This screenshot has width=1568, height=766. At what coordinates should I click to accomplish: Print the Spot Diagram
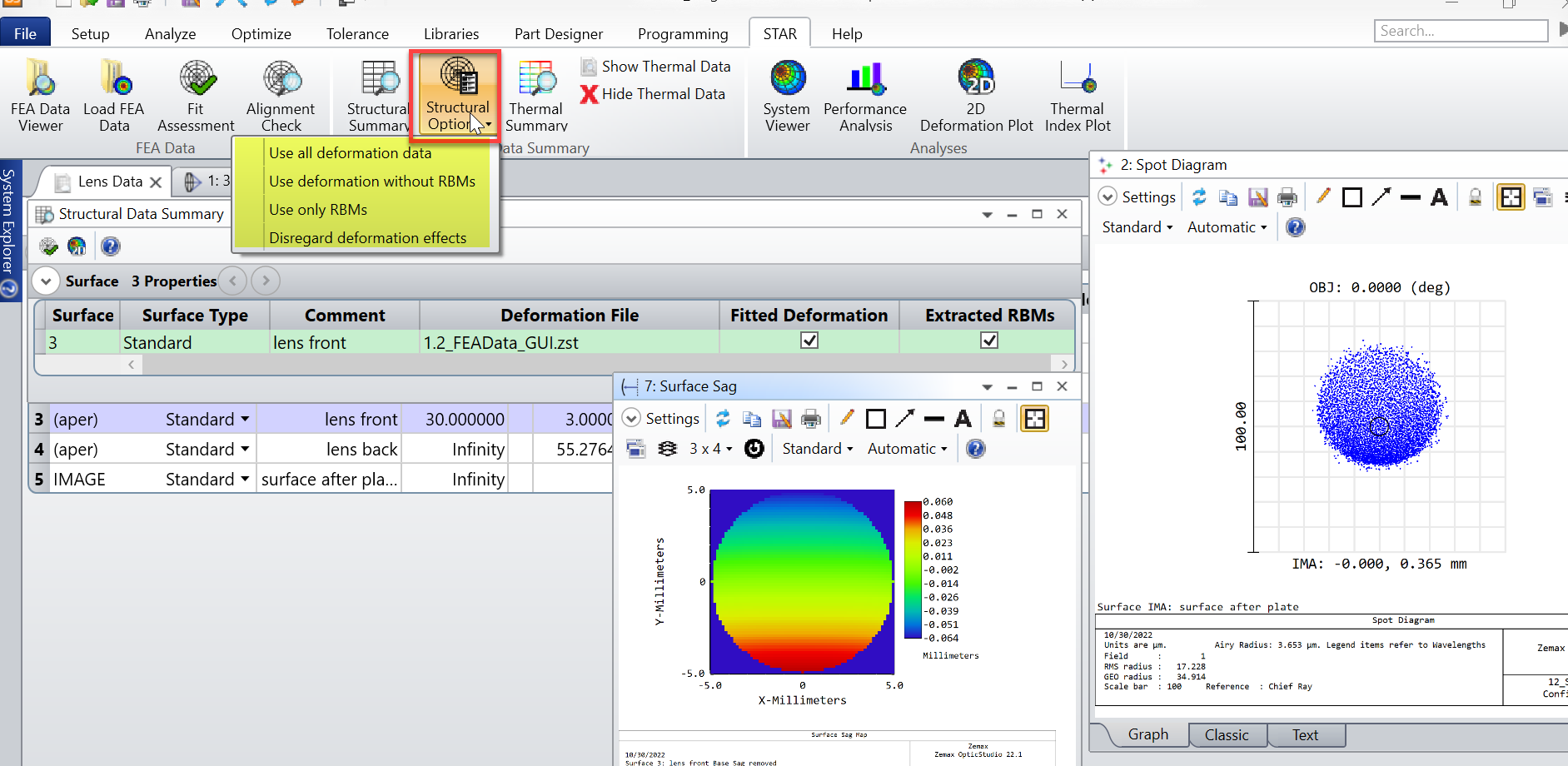[1287, 197]
